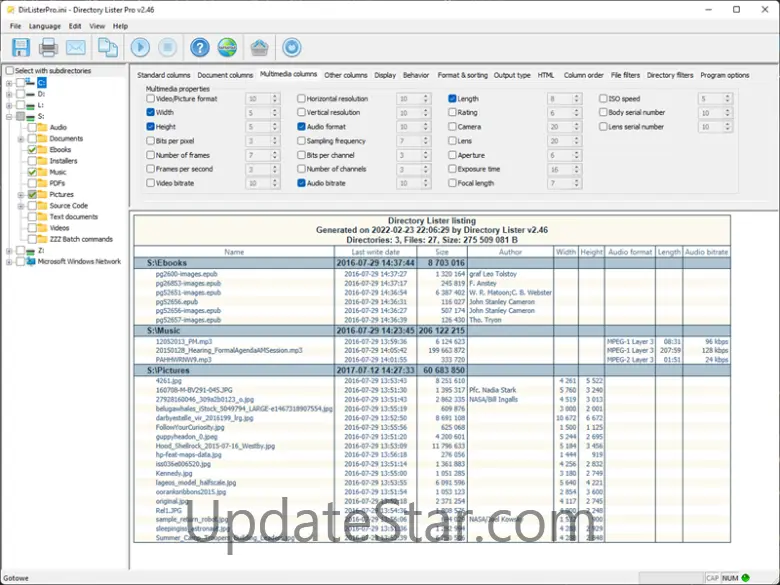Viewport: 780px width, 585px height.
Task: Click the Audio bitrate size spinner
Action: (x=425, y=183)
